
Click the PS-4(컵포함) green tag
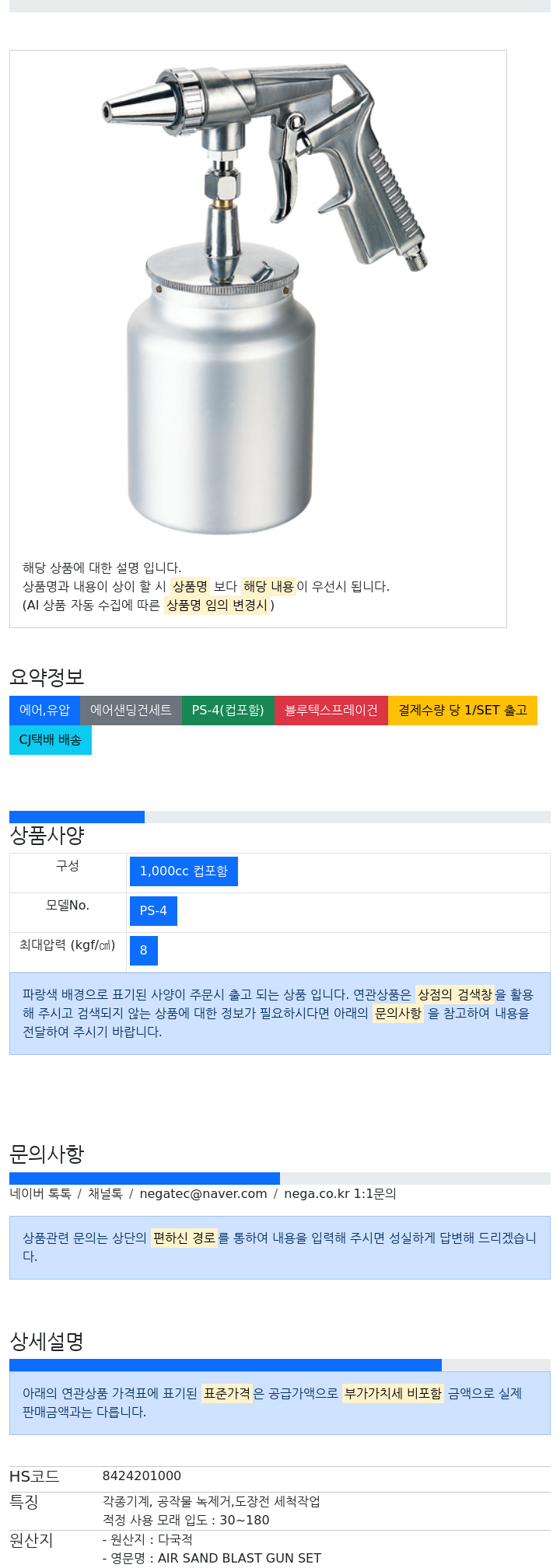228,710
